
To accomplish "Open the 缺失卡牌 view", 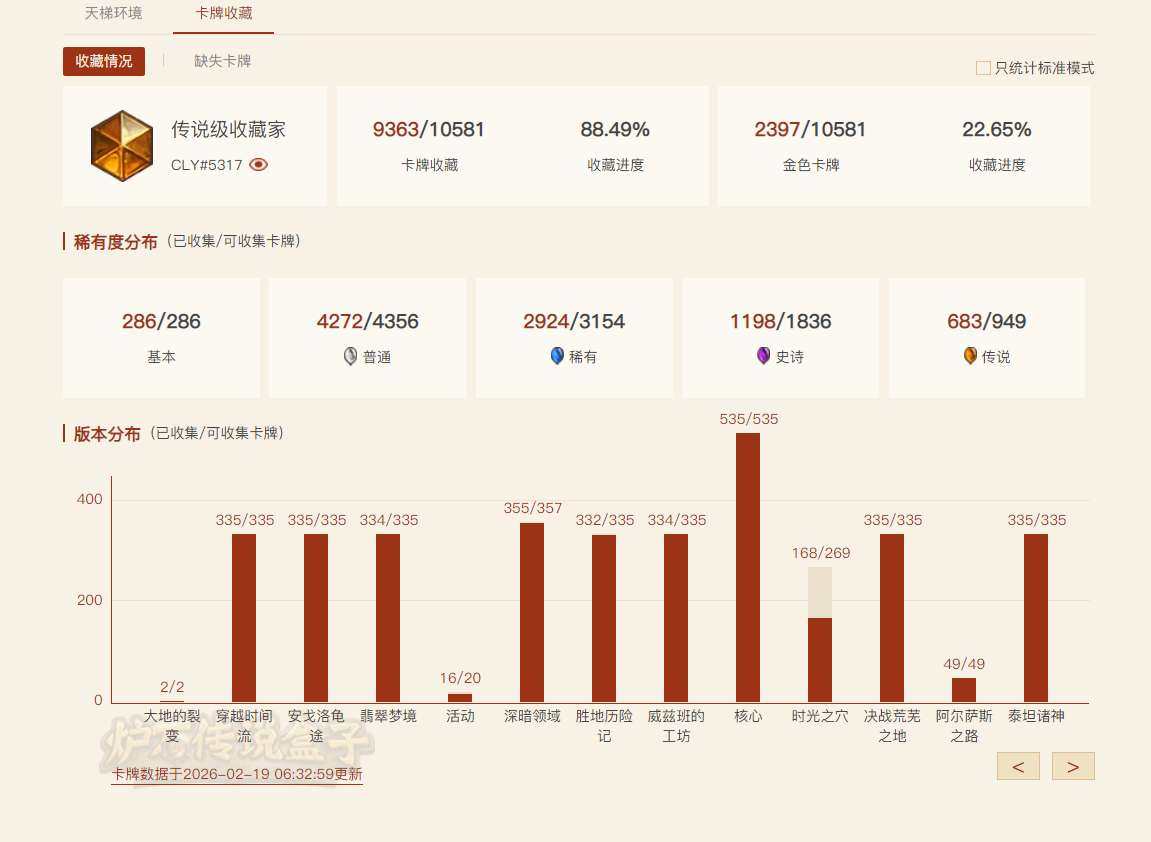I will (222, 61).
